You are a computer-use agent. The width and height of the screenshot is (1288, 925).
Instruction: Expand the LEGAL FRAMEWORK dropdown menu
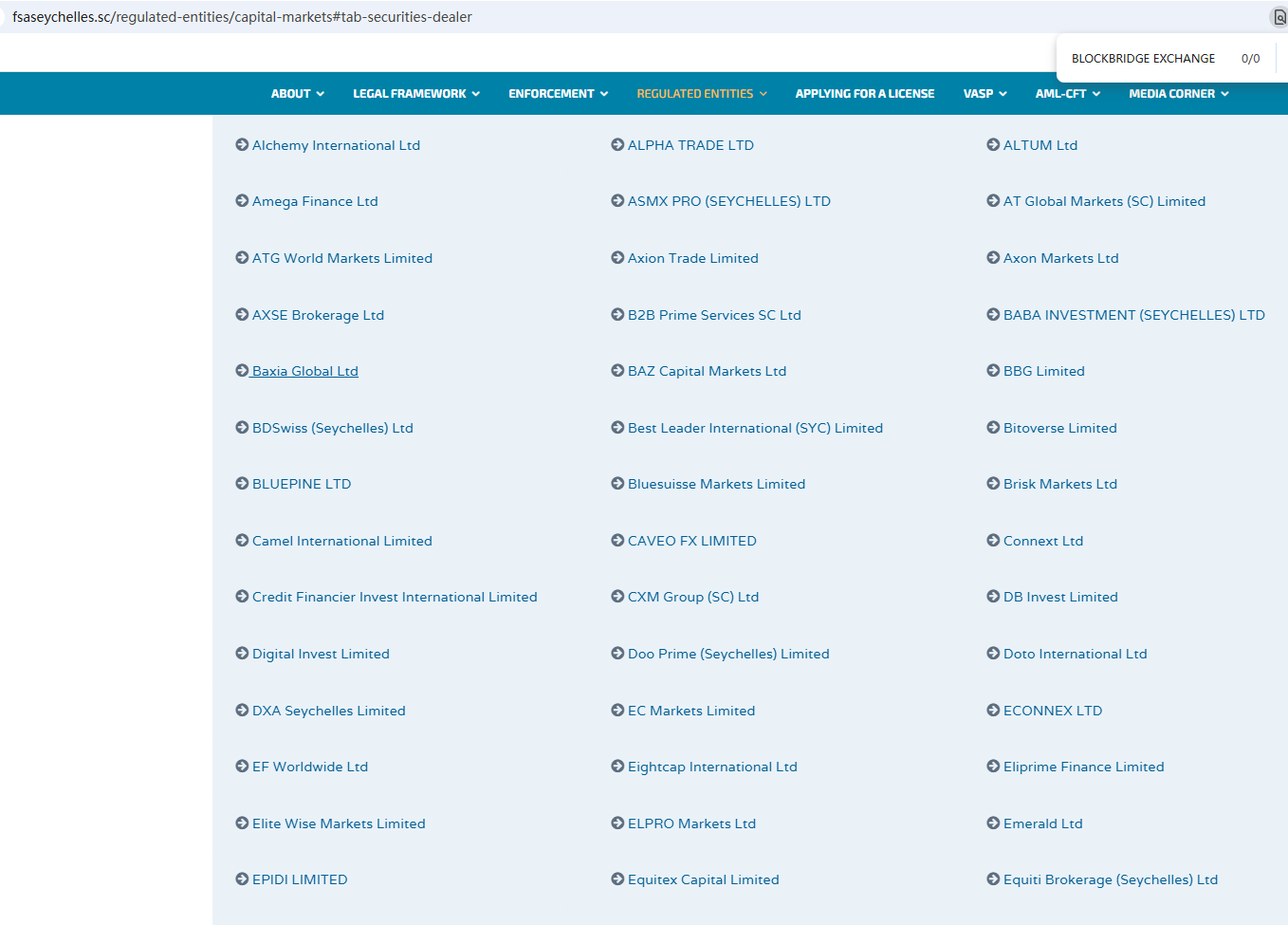click(416, 94)
